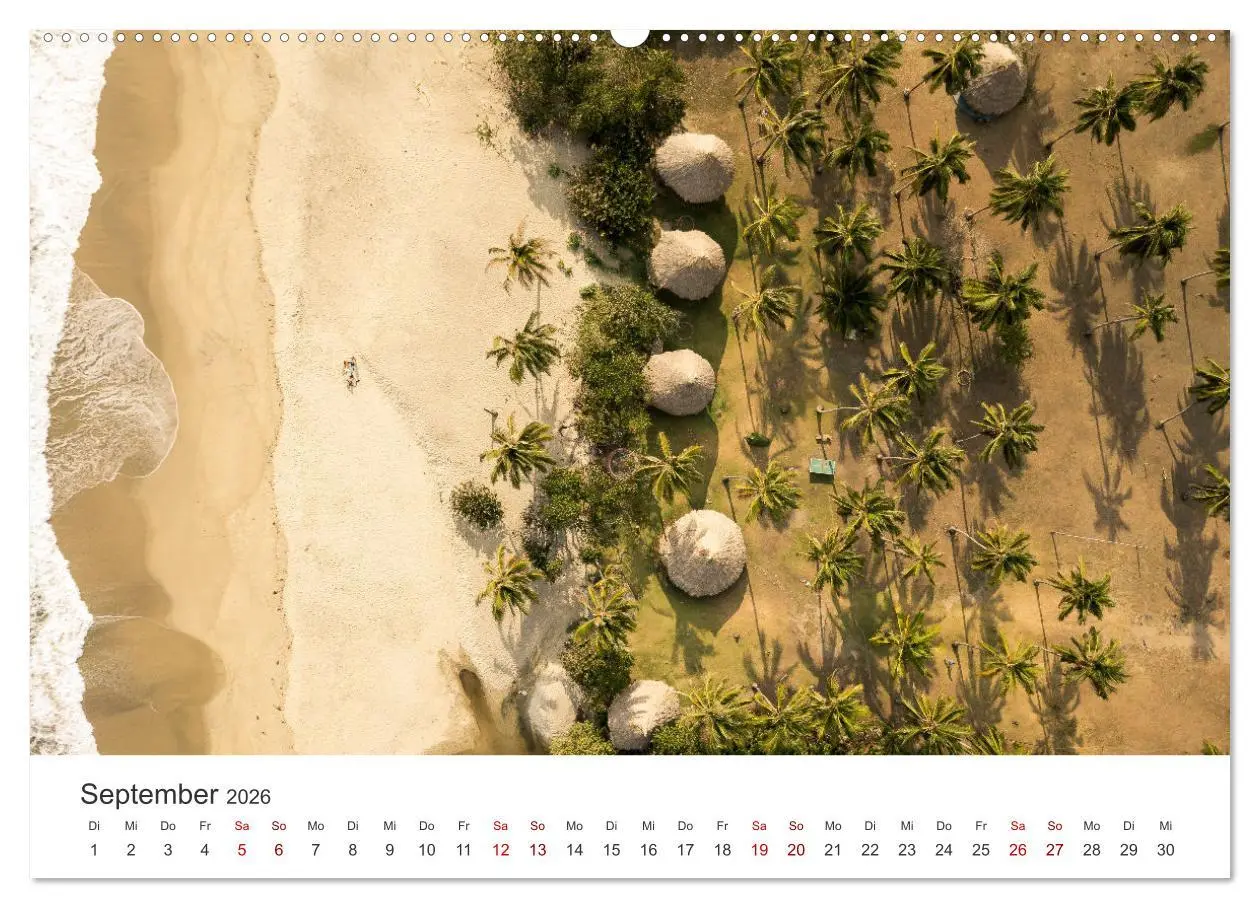Click the date 15
Screen dimensions: 1260x908
(x=611, y=850)
